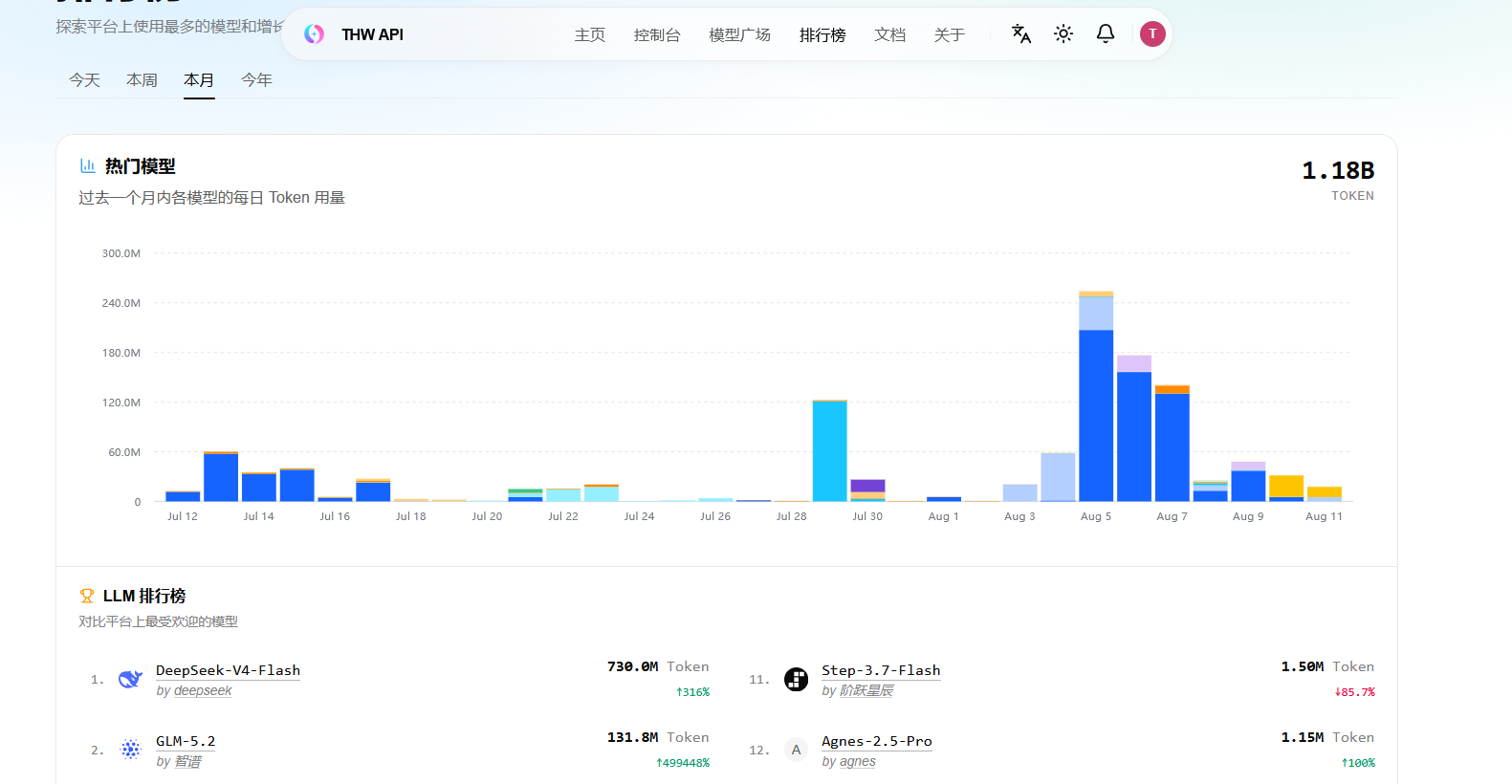Viewport: 1512px width, 784px height.
Task: Open the DeepSeek-V4-Flash model link
Action: coord(228,670)
